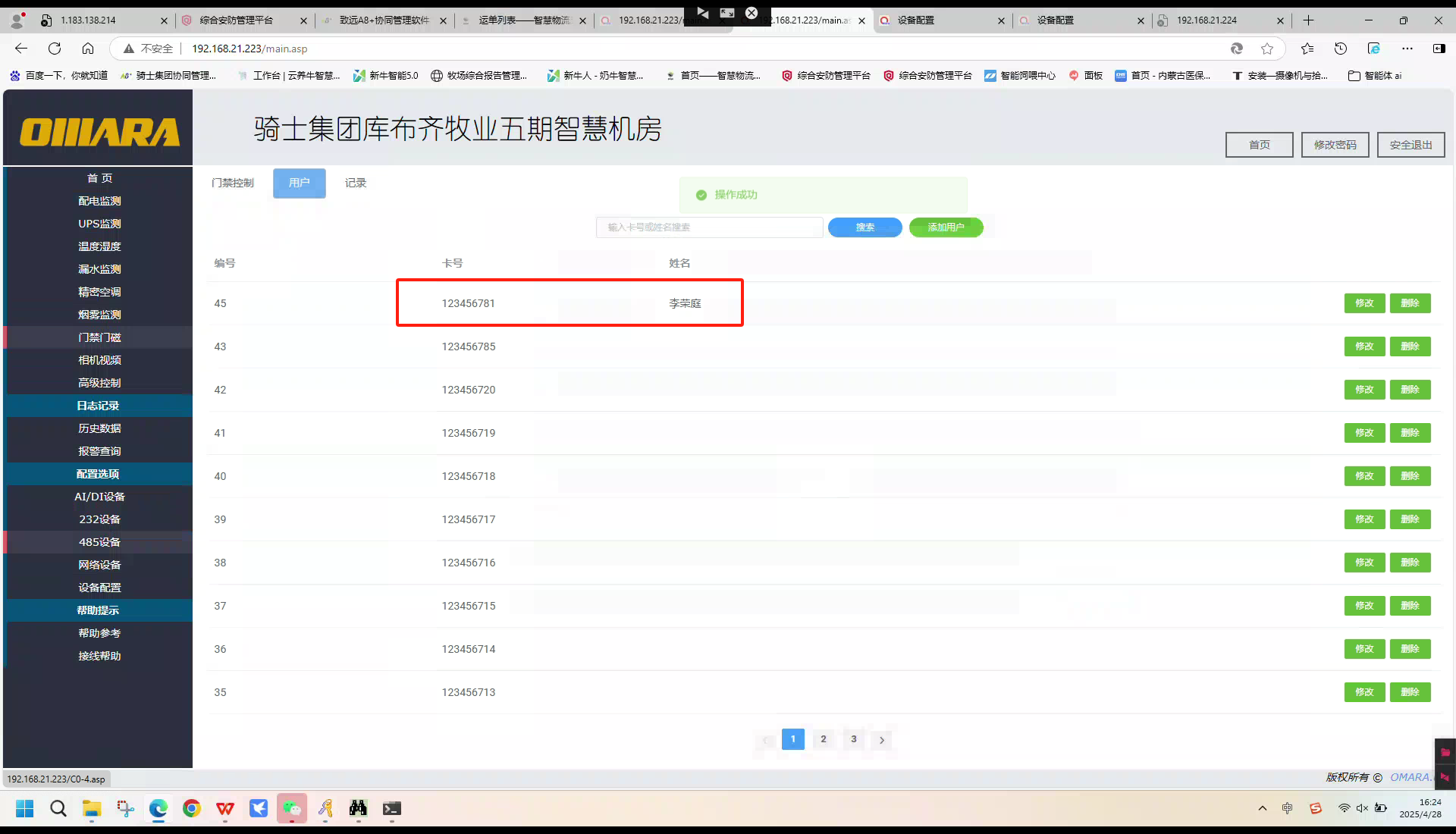1456x834 pixels.
Task: Open 温度湿度 sidebar item
Action: (99, 246)
